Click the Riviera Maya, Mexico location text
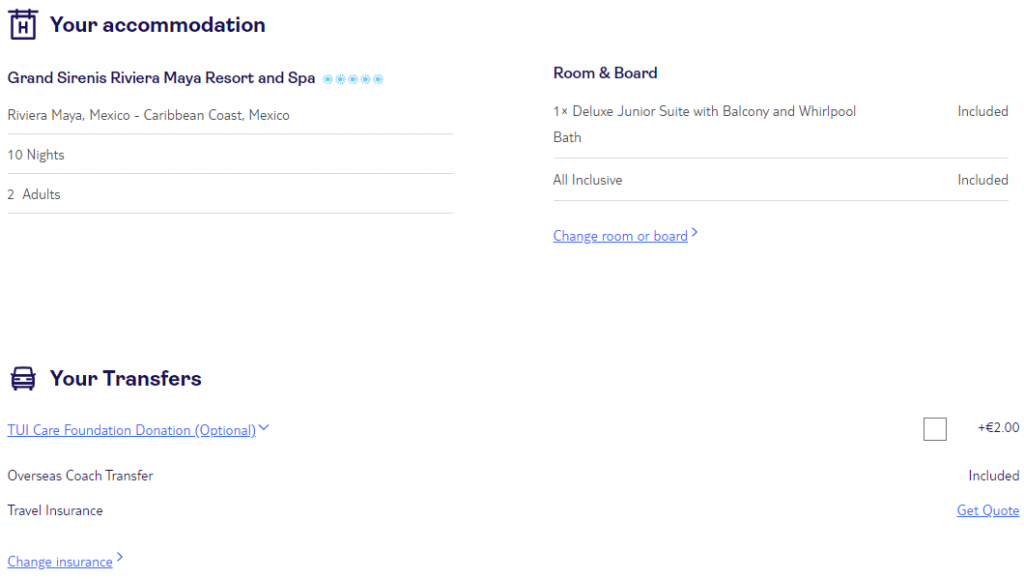Viewport: 1024px width, 579px height. point(148,116)
